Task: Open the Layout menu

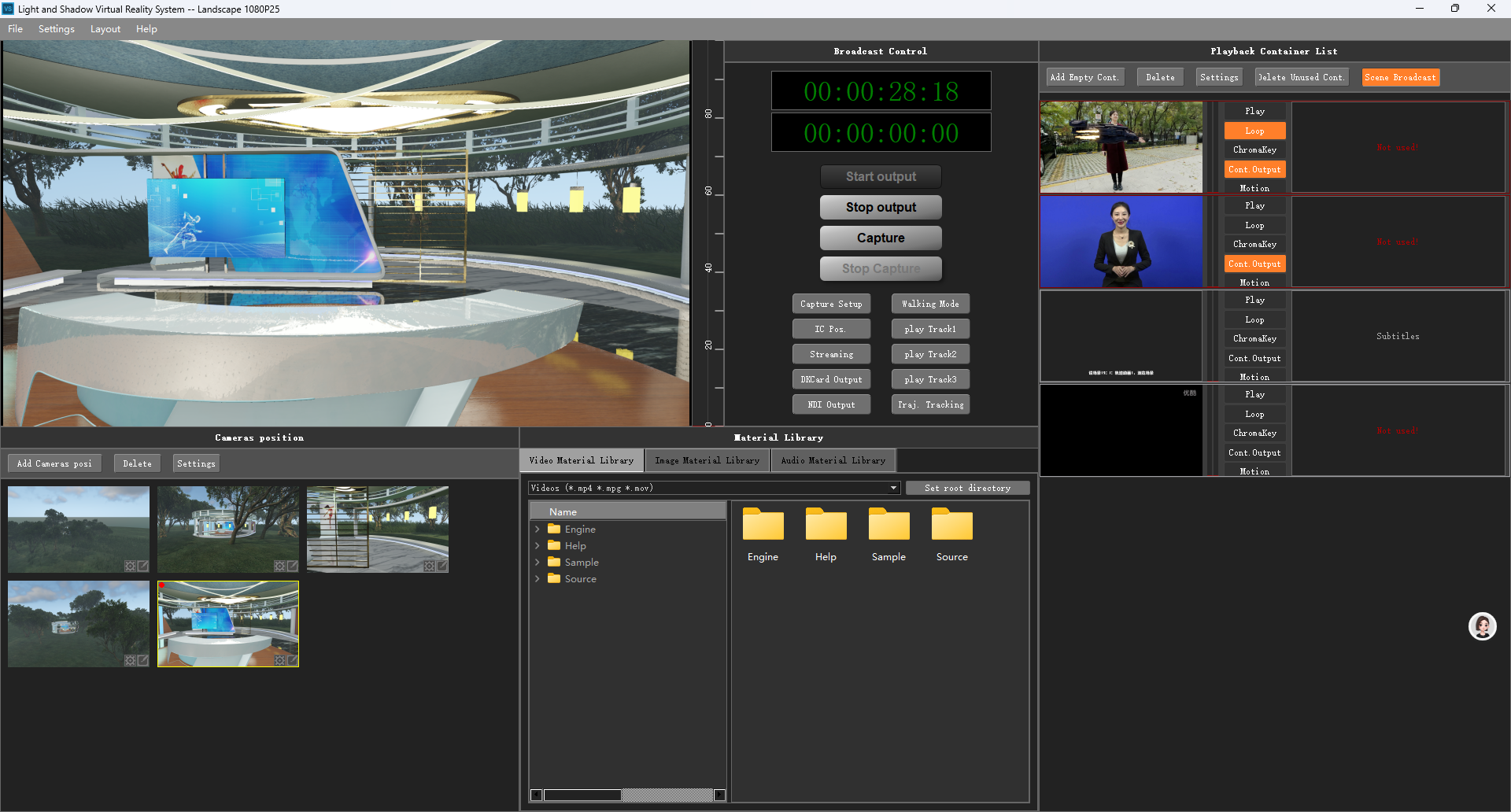Action: (x=105, y=29)
